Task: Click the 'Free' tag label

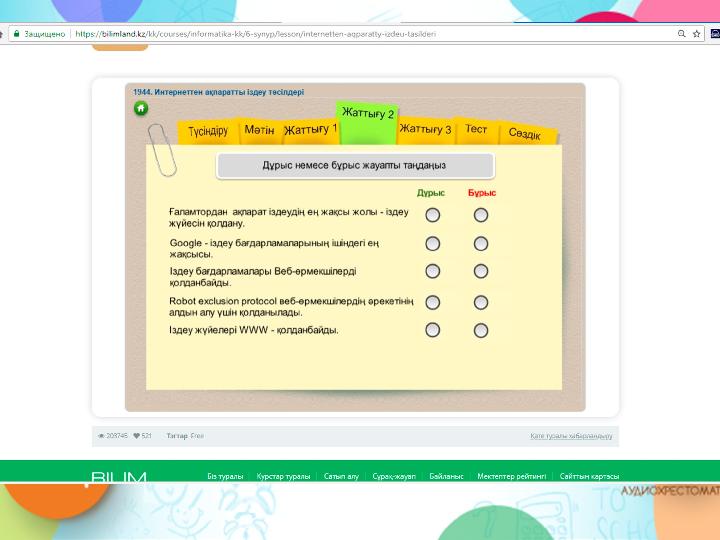Action: (197, 436)
